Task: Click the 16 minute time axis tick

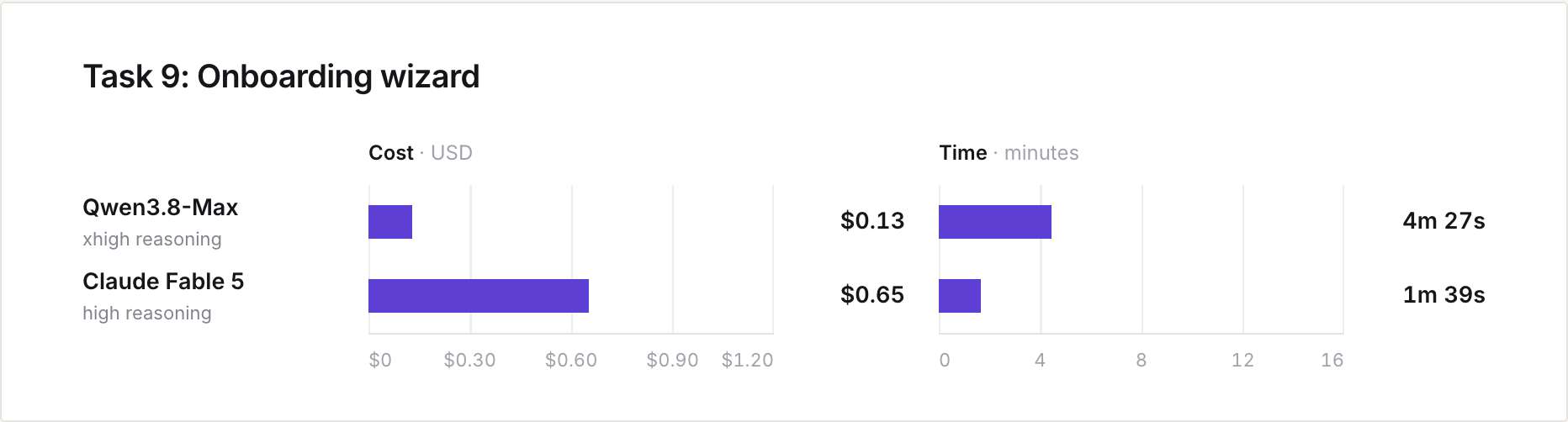Action: point(1332,361)
